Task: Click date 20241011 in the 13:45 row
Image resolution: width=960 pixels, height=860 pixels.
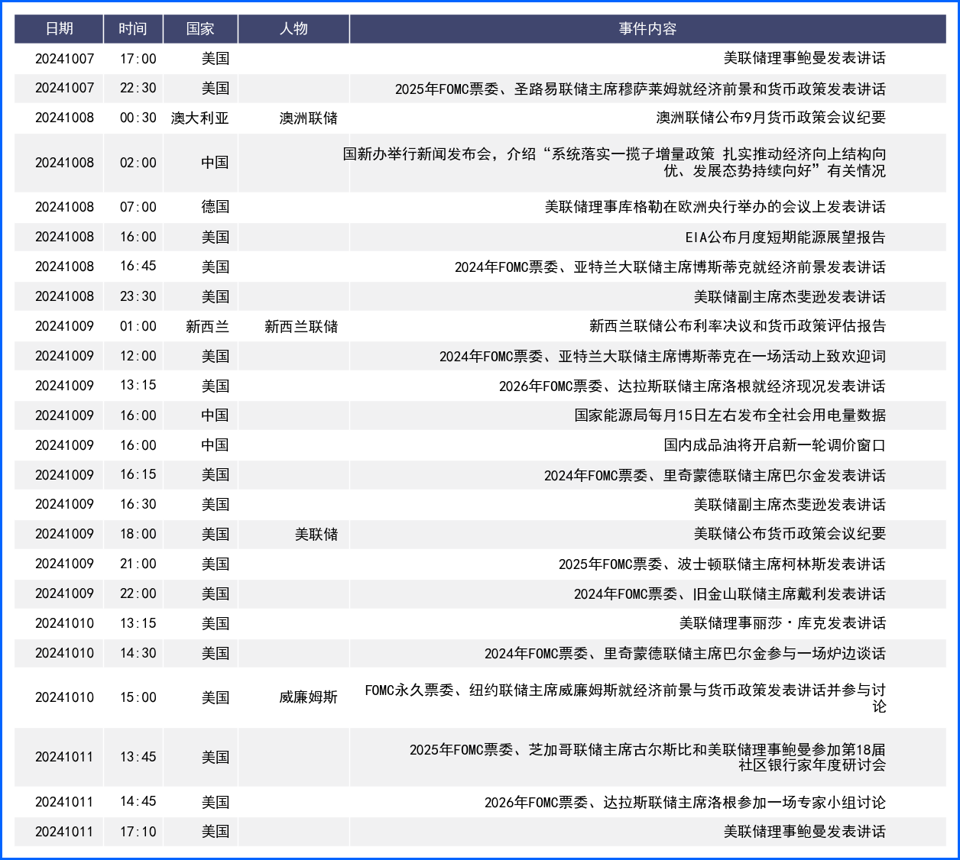Action: point(64,757)
